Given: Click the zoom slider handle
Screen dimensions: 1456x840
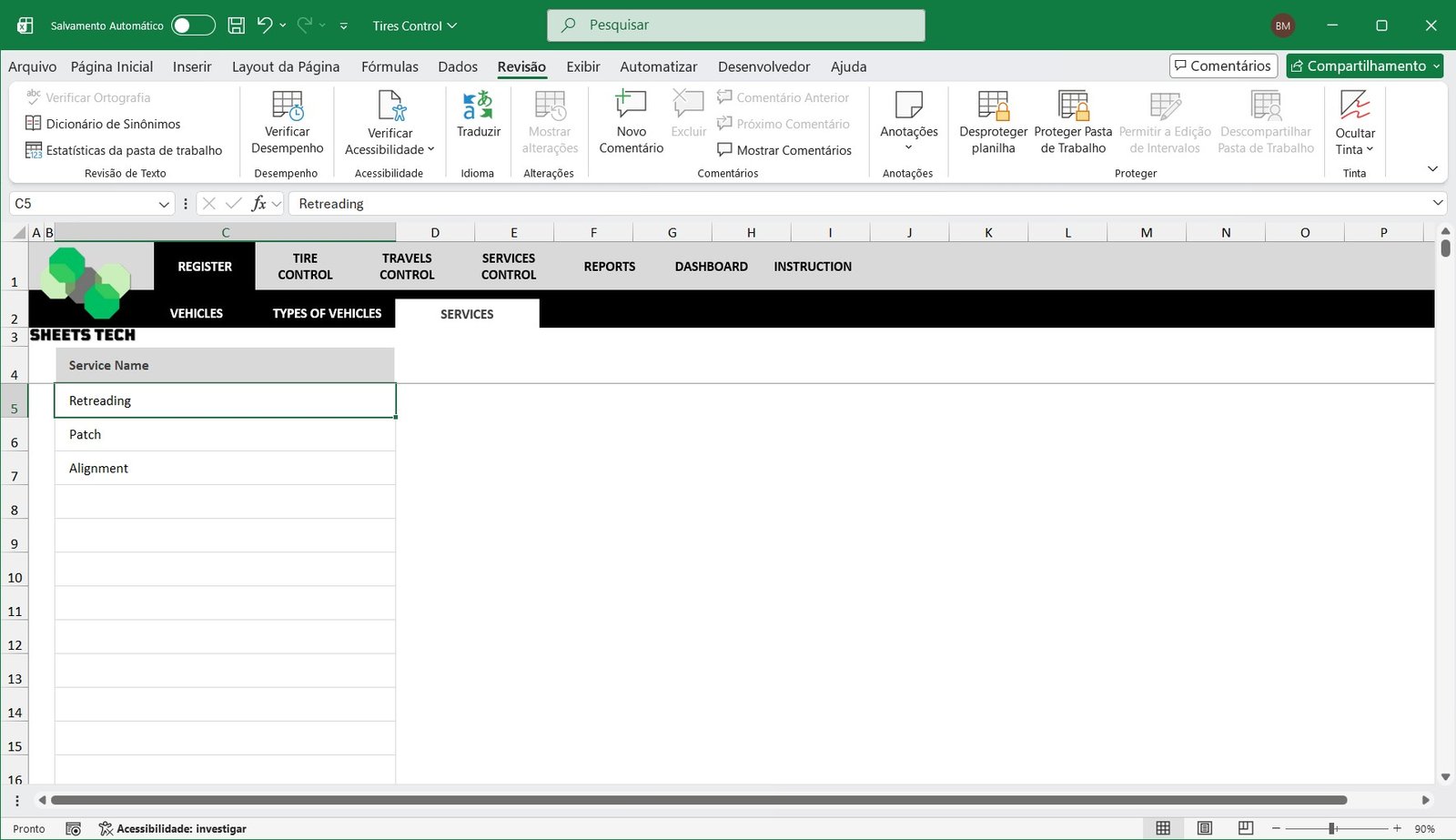Looking at the screenshot, I should (1331, 828).
